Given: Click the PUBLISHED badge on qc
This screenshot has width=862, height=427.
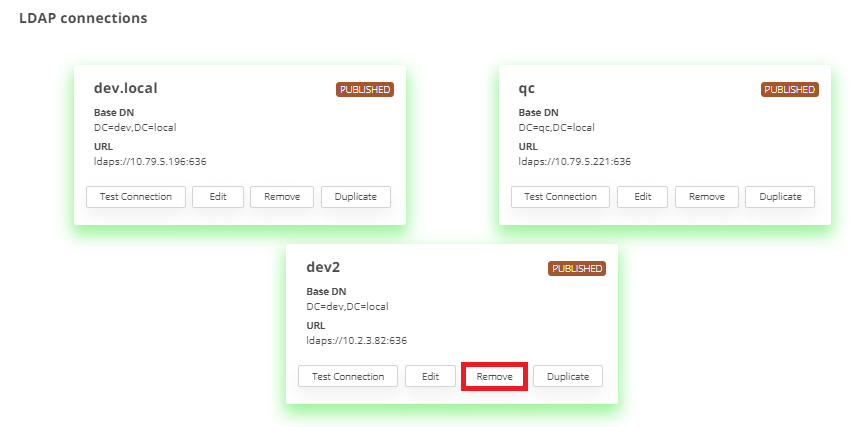Looking at the screenshot, I should [790, 90].
